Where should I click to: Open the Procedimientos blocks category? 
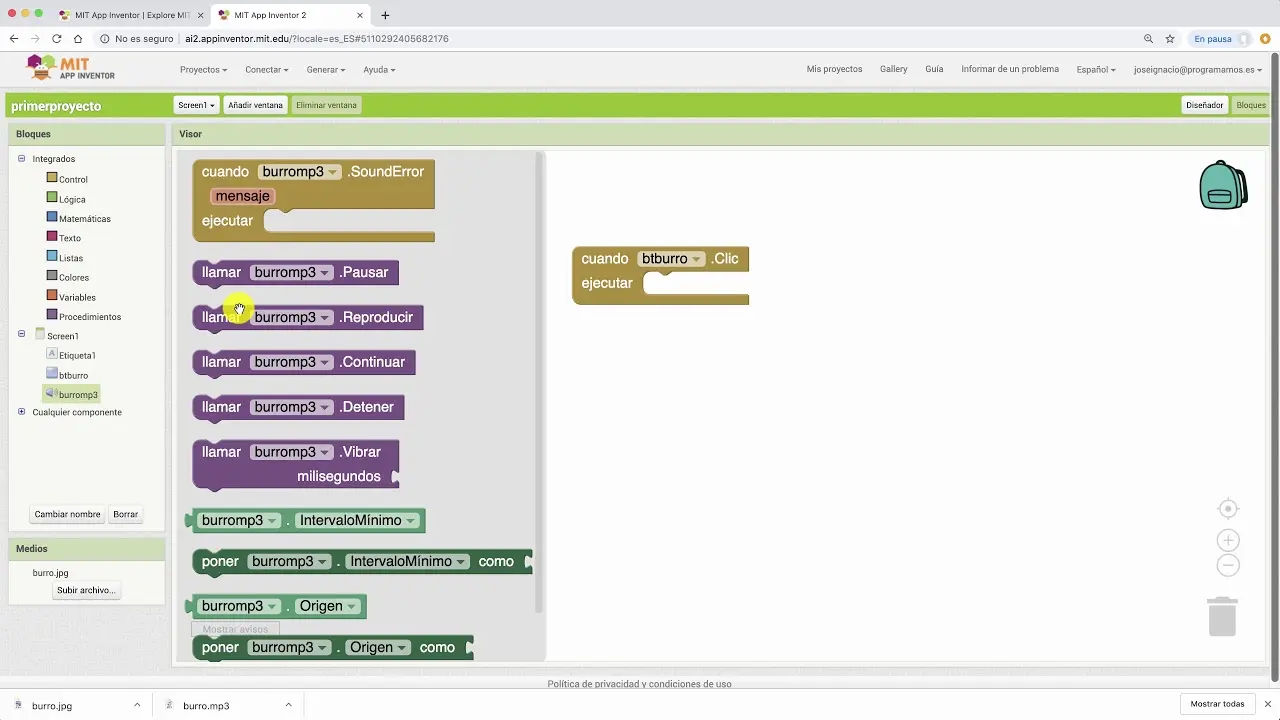click(x=90, y=317)
